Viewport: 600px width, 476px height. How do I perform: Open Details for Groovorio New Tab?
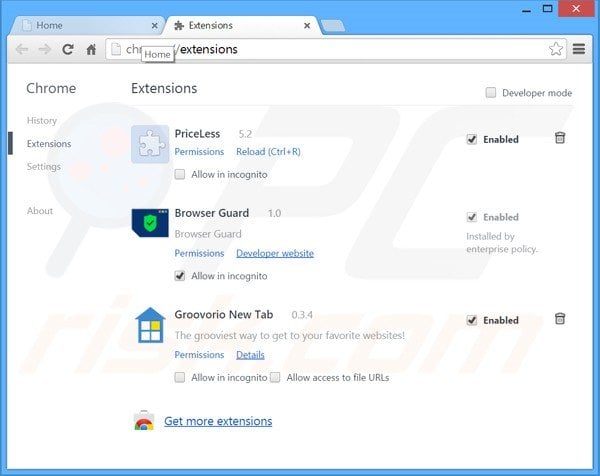click(250, 355)
